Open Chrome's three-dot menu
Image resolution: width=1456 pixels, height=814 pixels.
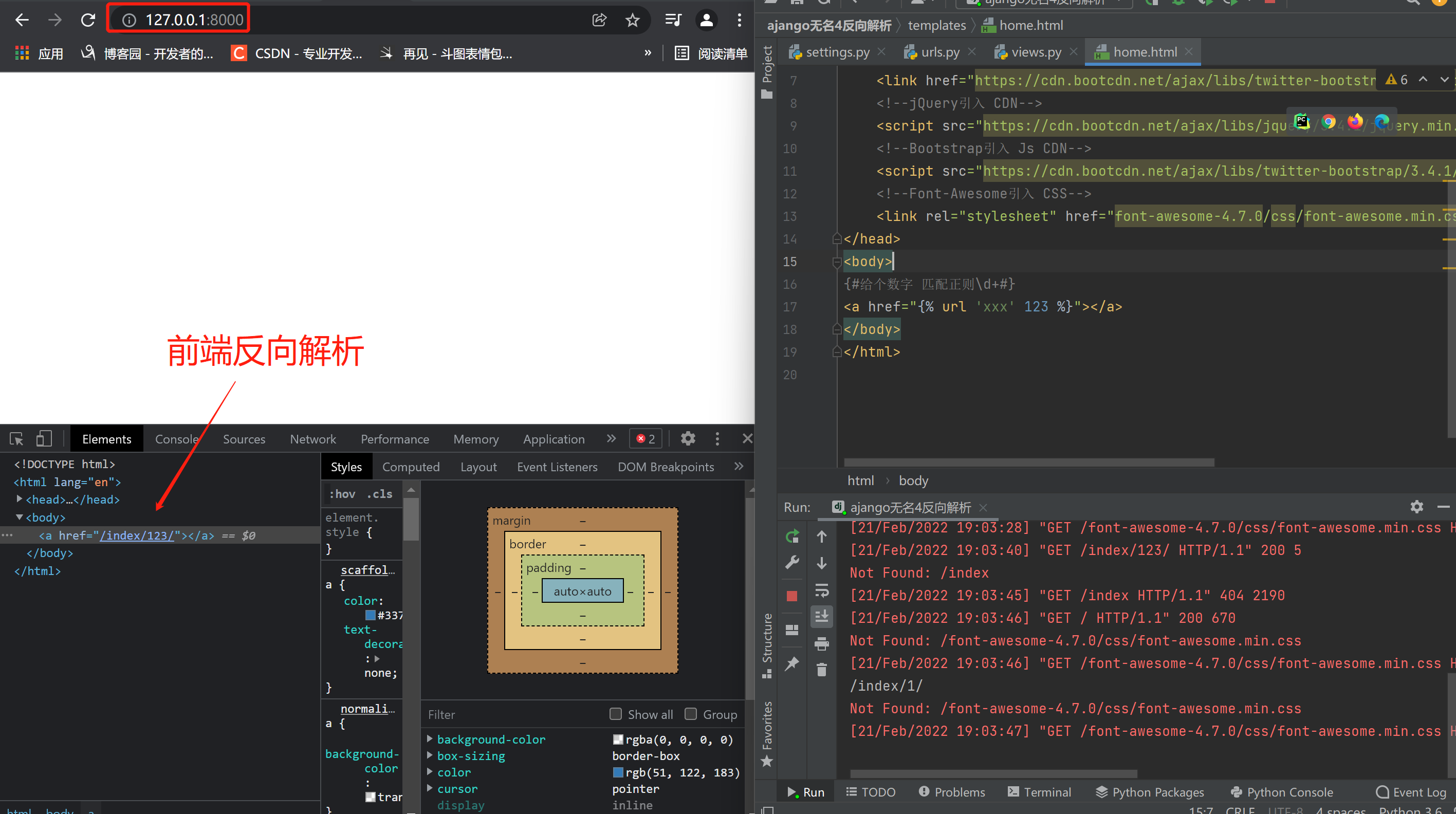739,21
